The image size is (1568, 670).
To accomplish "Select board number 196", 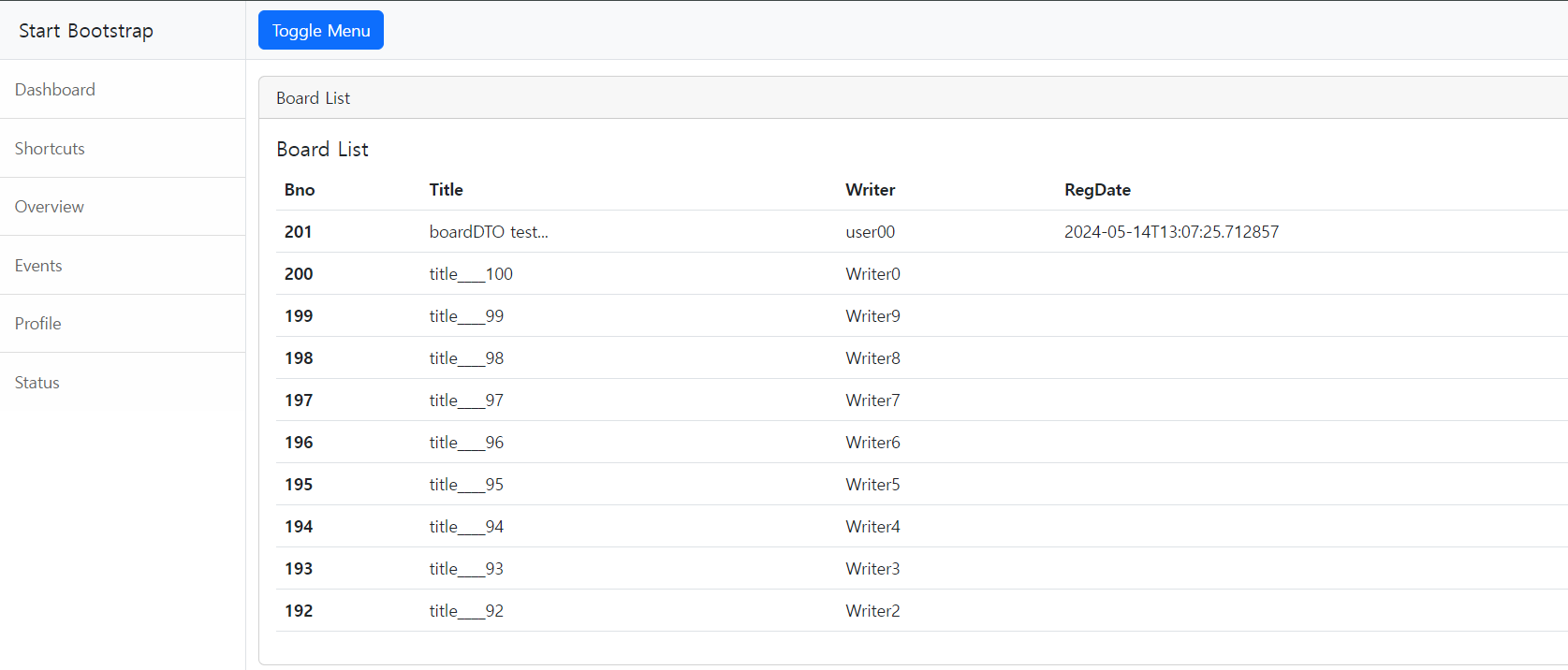I will pyautogui.click(x=299, y=443).
